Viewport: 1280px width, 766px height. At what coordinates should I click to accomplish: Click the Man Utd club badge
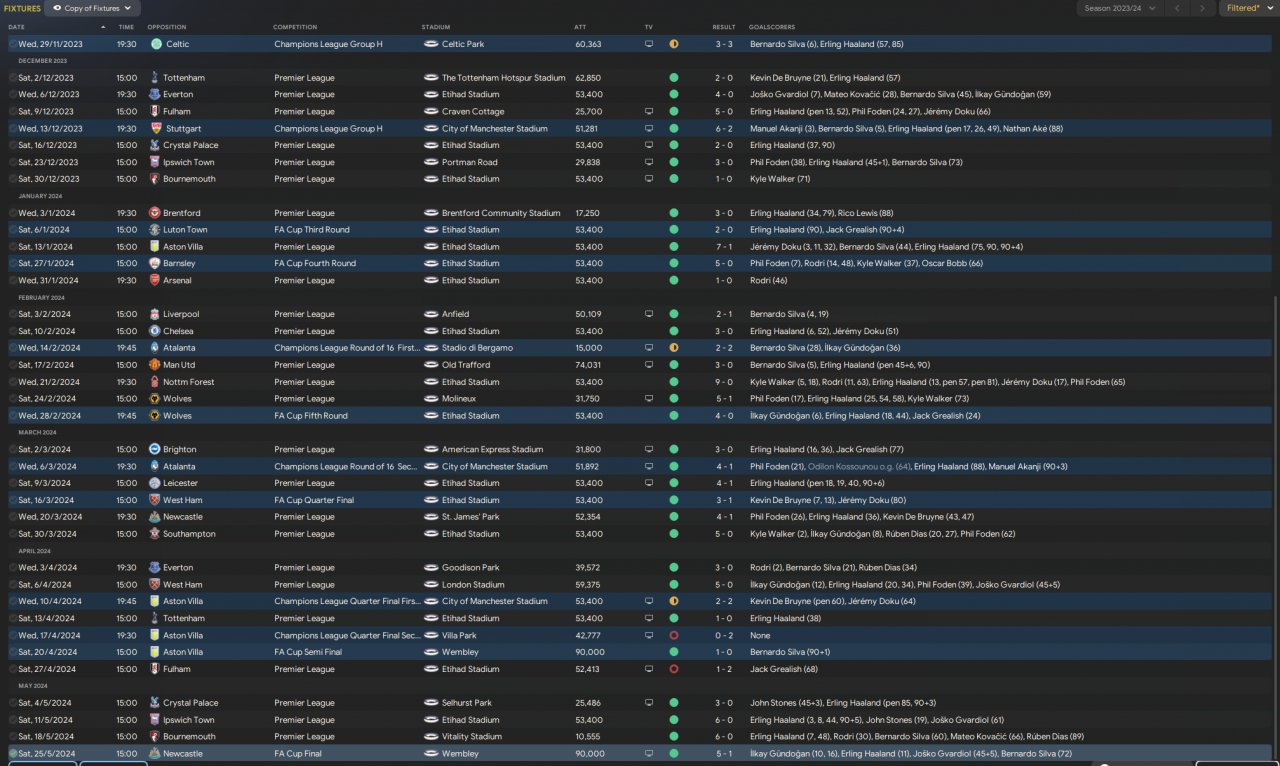pyautogui.click(x=155, y=365)
